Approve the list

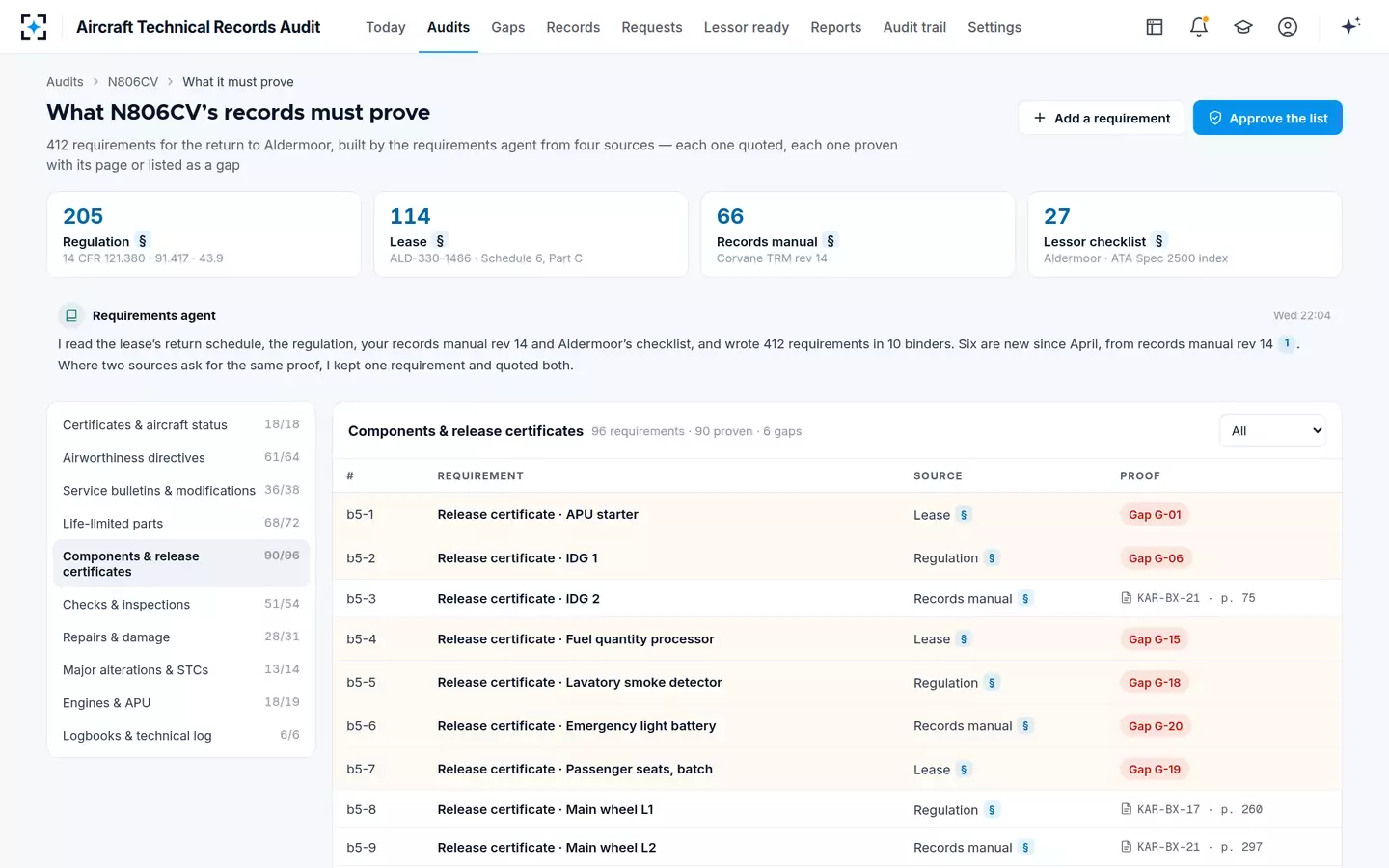1267,118
